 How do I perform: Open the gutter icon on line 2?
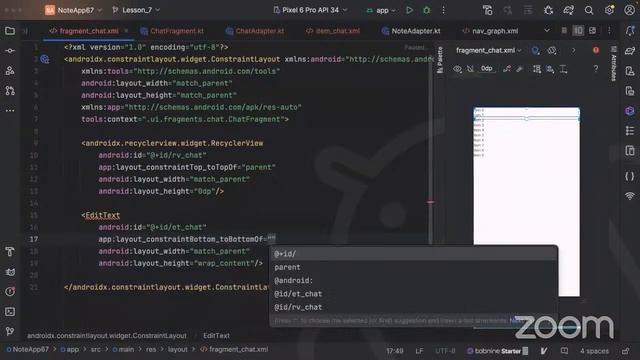pyautogui.click(x=44, y=59)
